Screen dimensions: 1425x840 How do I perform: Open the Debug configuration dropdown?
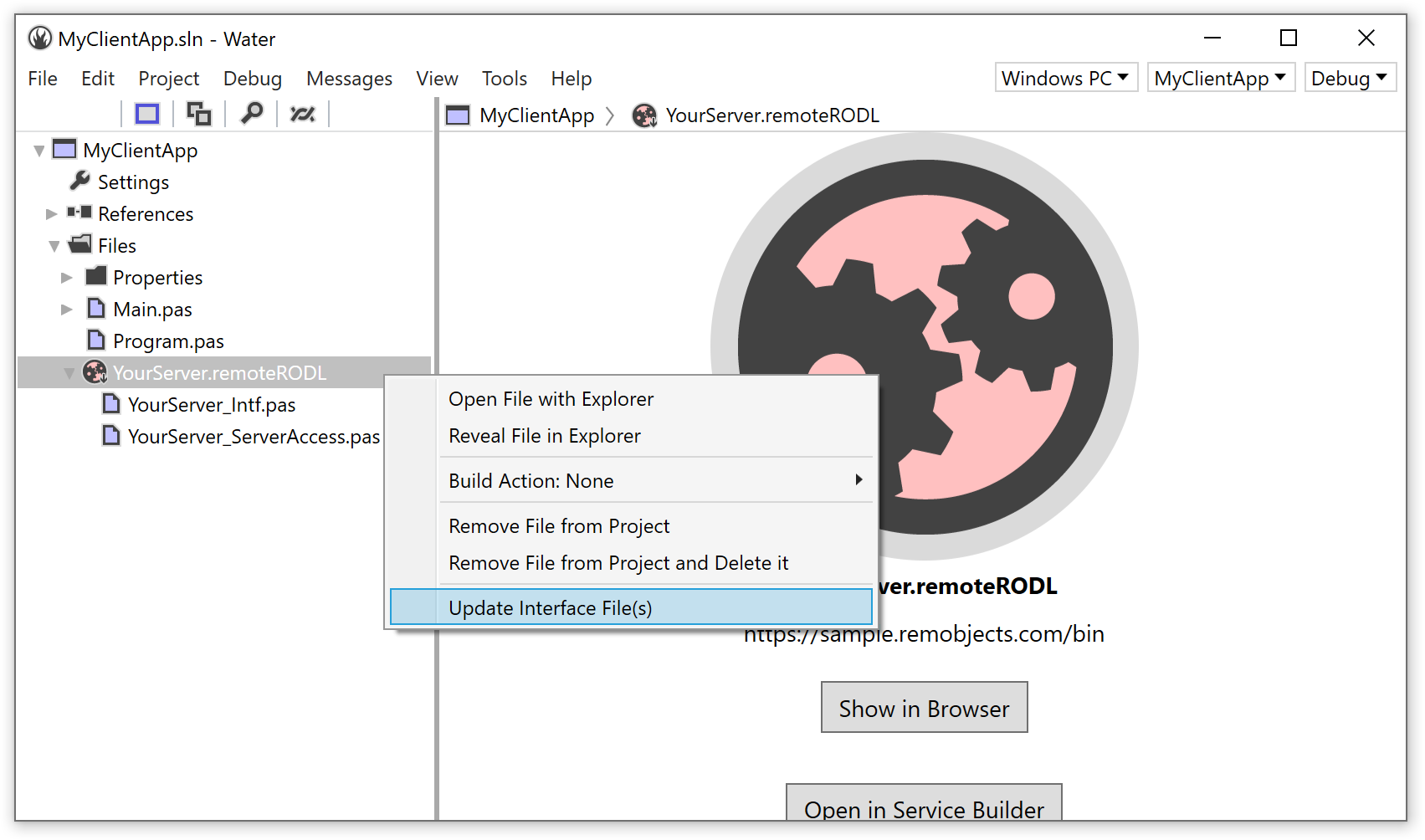coord(1350,78)
